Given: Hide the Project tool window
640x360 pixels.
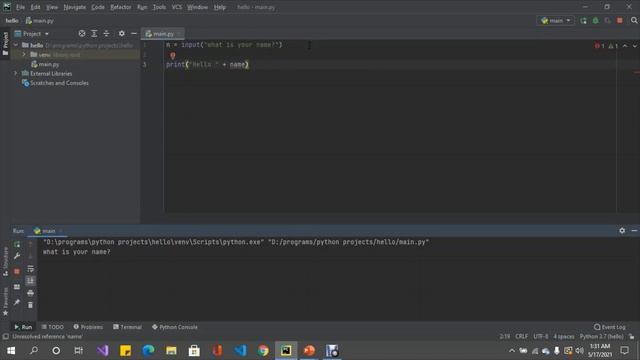Looking at the screenshot, I should point(134,33).
